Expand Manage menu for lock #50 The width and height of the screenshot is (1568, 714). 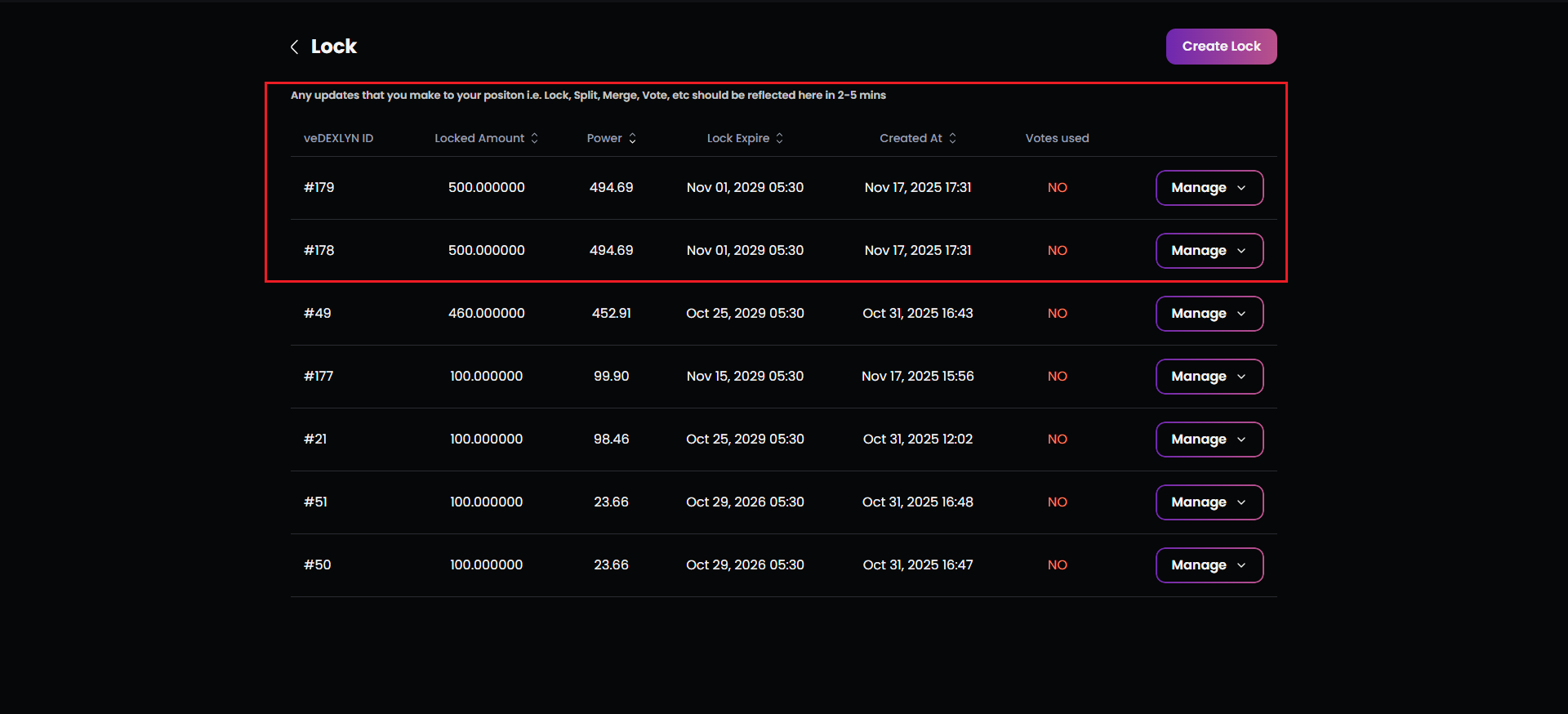[1209, 565]
